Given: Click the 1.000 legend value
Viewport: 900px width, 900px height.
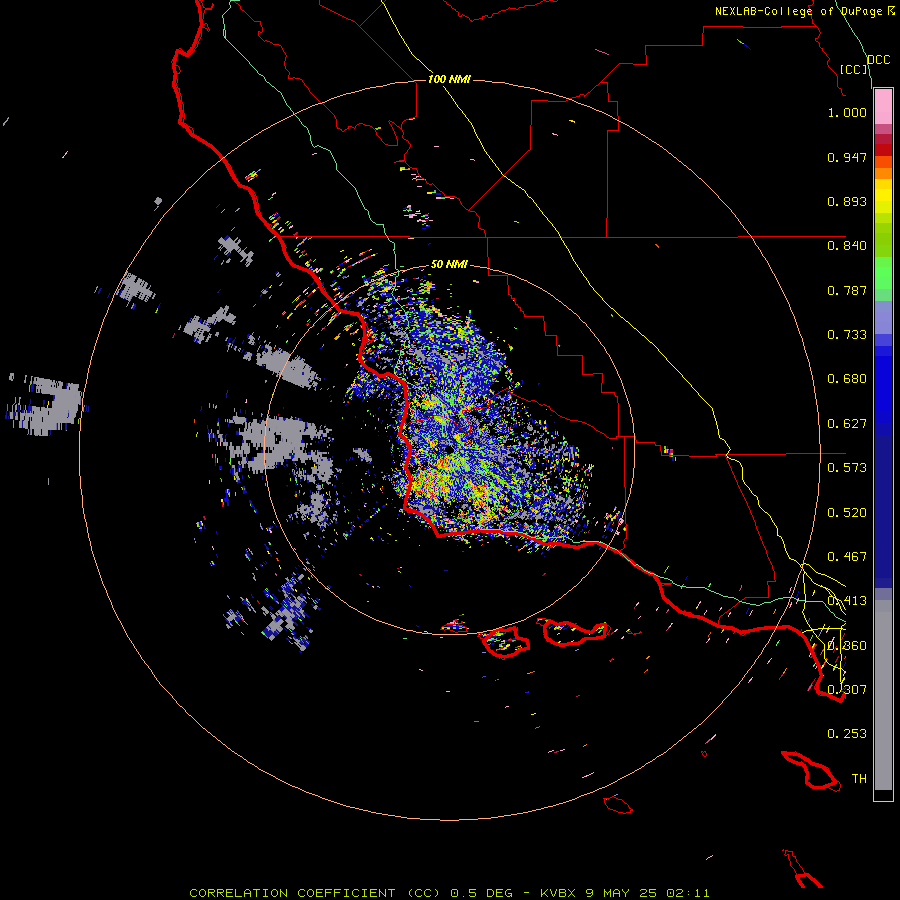Looking at the screenshot, I should 847,112.
